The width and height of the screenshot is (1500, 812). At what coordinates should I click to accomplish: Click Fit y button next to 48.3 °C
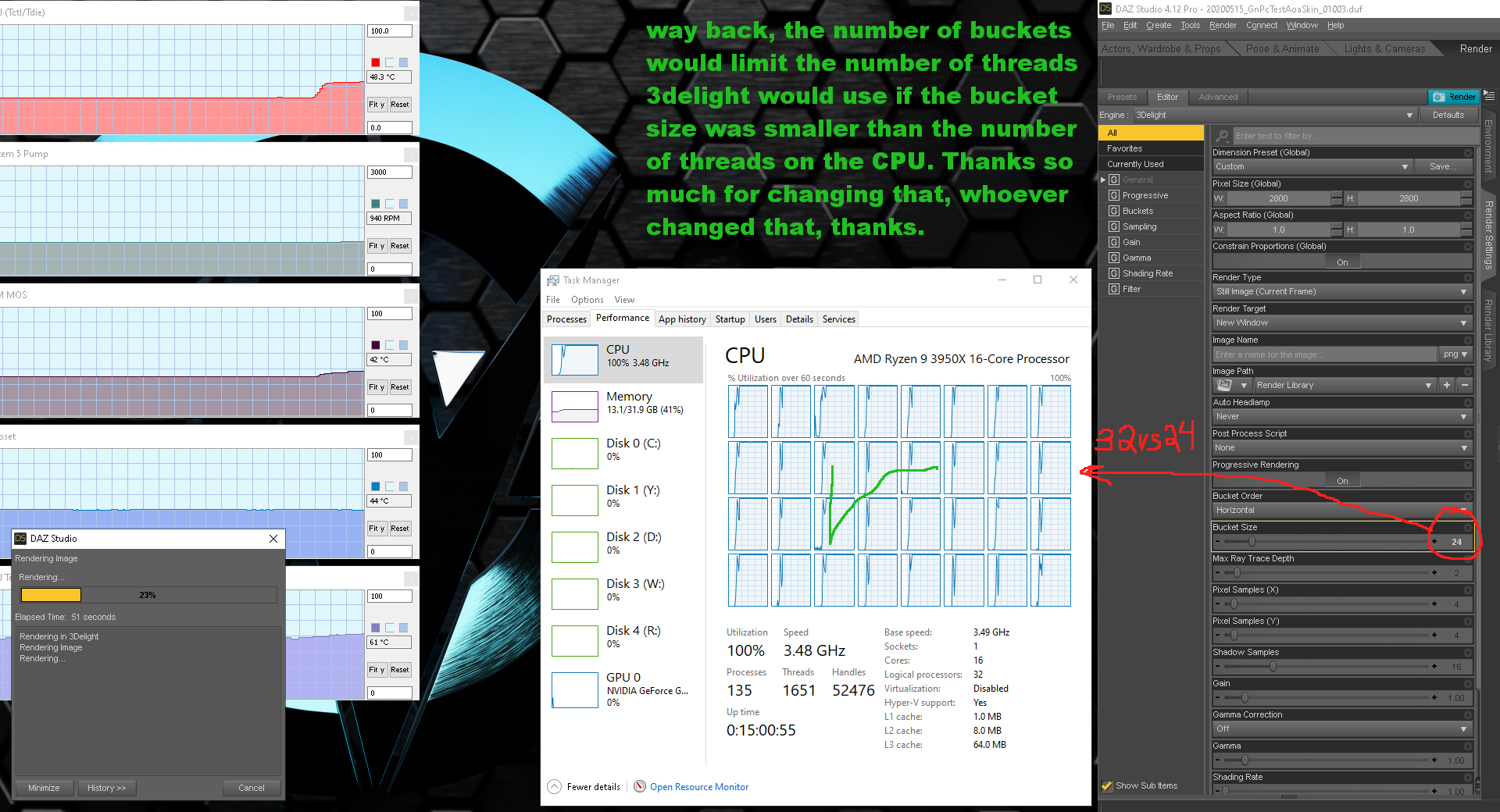(x=377, y=104)
